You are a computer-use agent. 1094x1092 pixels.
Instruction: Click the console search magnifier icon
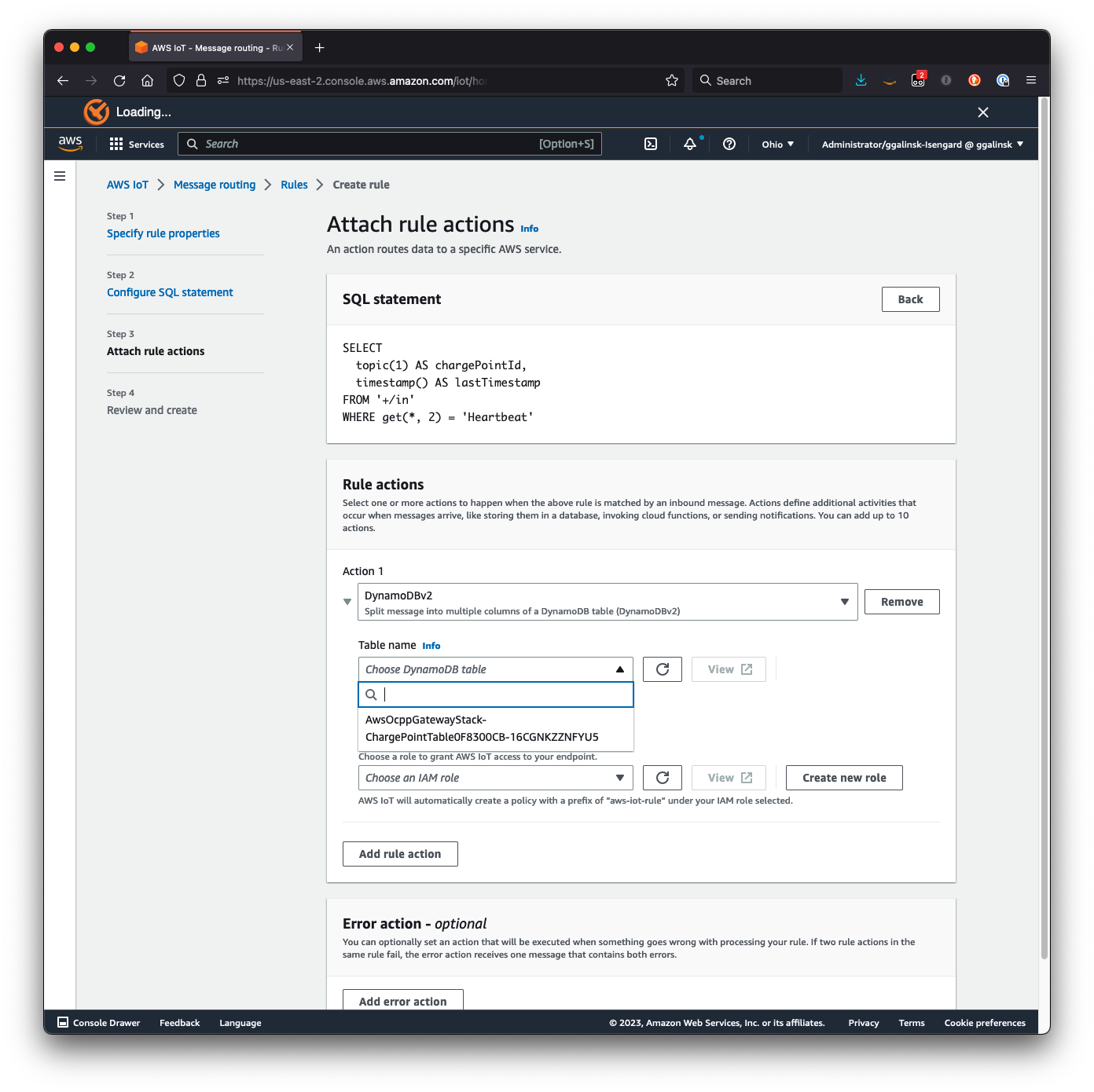pos(193,144)
